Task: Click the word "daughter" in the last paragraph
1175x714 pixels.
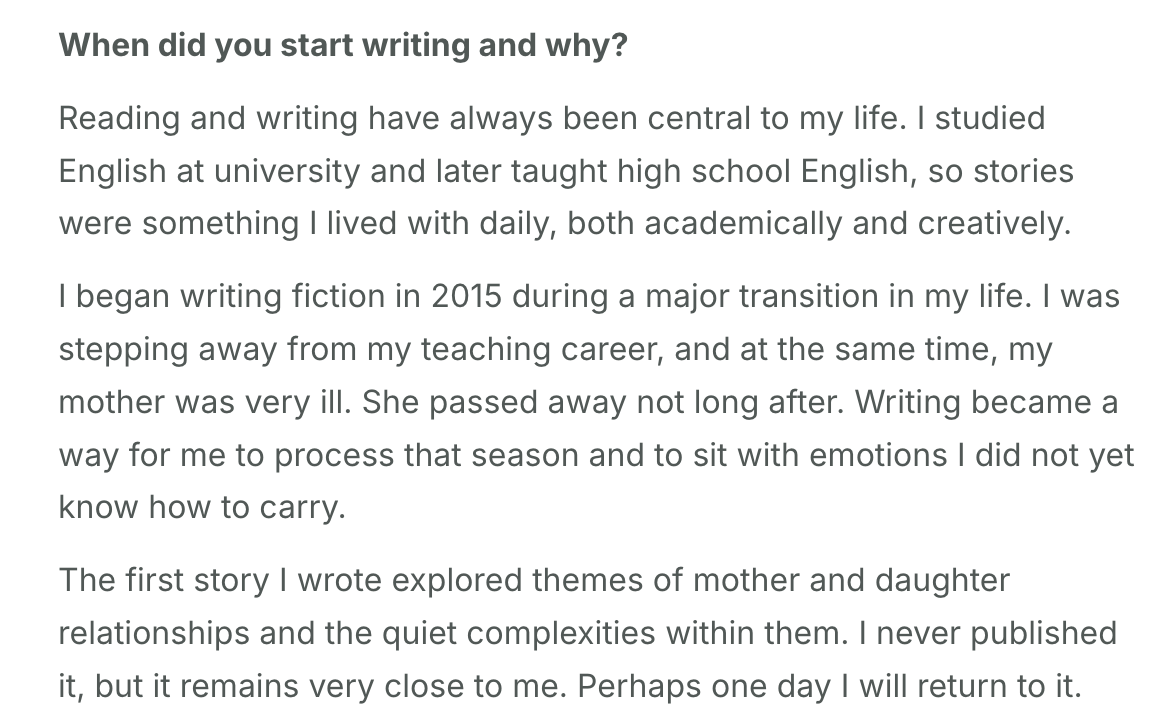Action: 942,580
